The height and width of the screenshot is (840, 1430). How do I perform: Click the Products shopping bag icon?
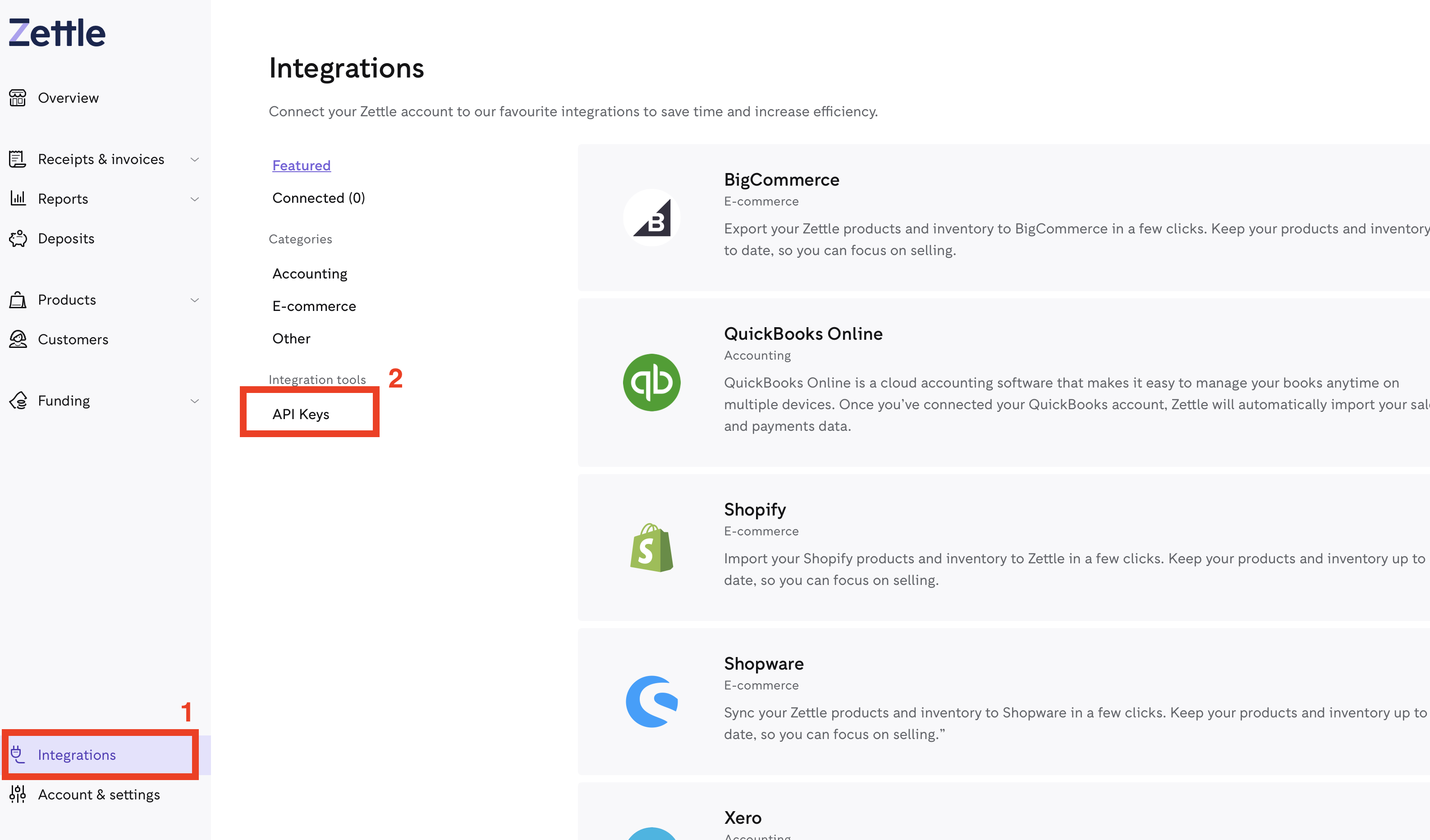tap(18, 300)
